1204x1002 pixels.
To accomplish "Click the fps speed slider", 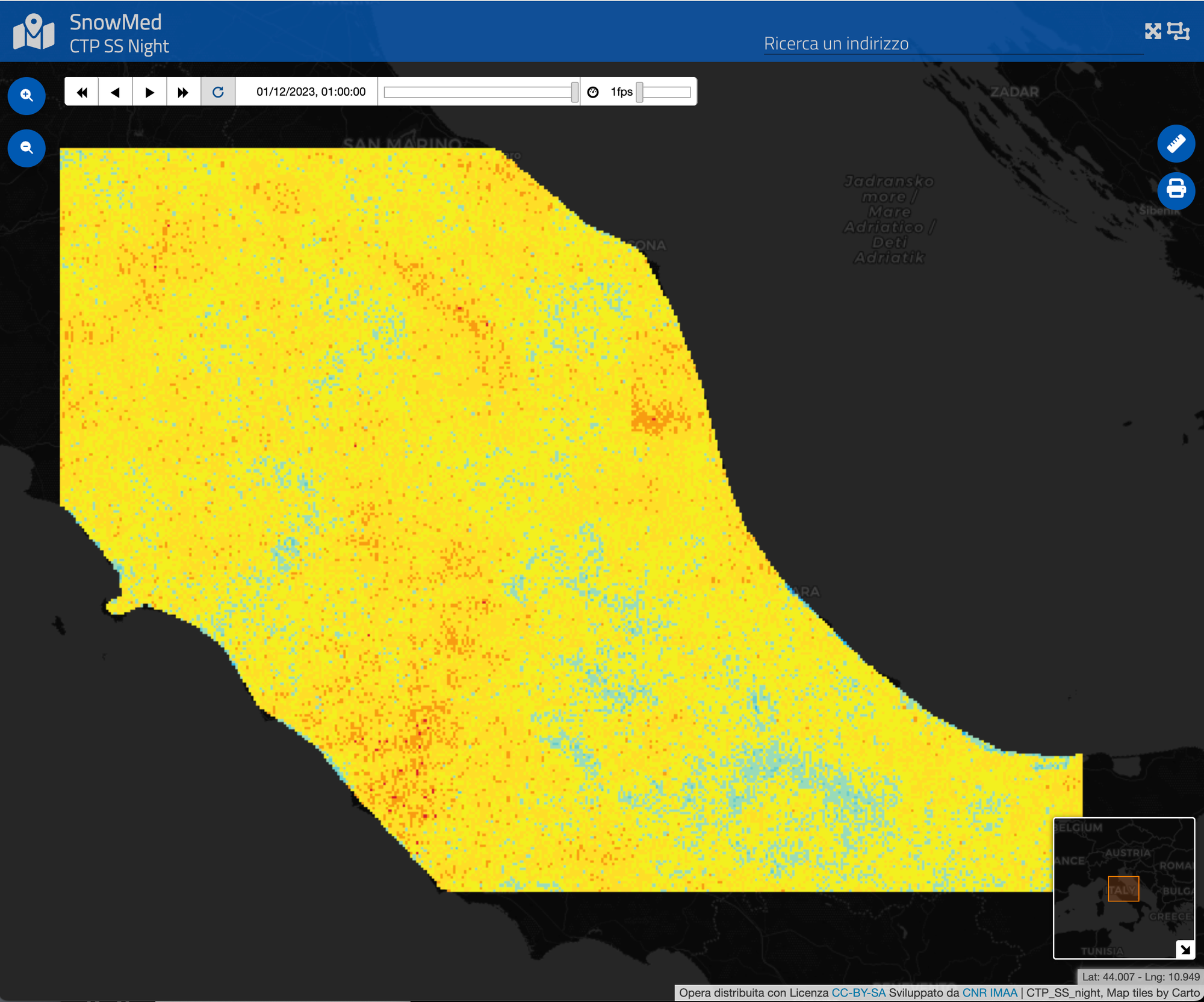I will click(x=664, y=92).
